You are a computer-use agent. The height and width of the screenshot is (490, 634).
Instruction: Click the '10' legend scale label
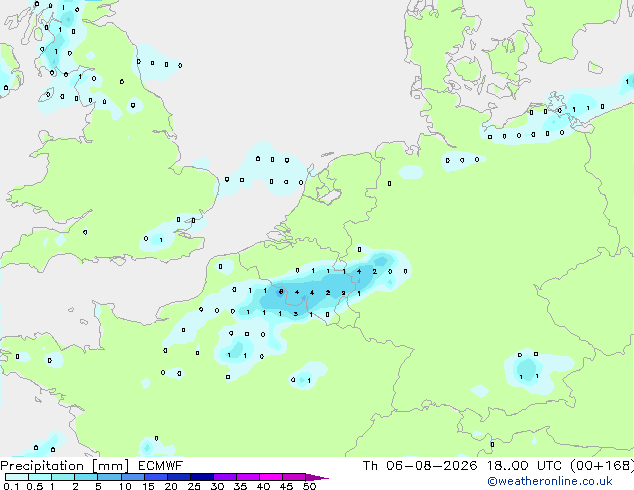125,486
